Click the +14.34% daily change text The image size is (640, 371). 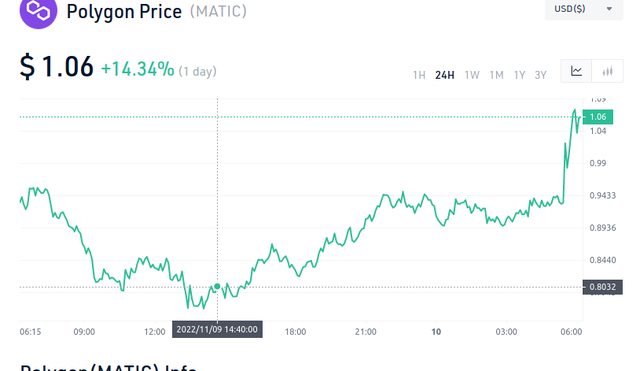[138, 69]
